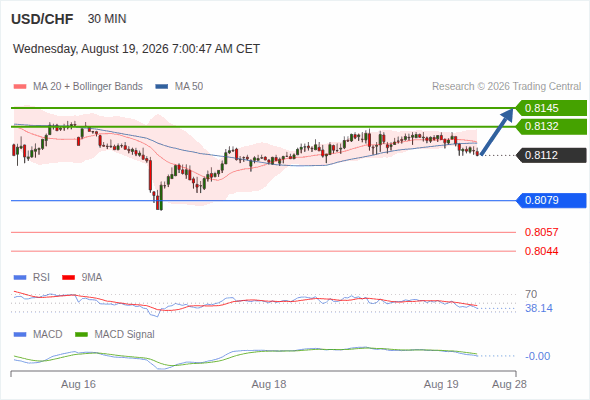The image size is (590, 400).
Task: Click the RSI legend label
Action: tap(41, 278)
